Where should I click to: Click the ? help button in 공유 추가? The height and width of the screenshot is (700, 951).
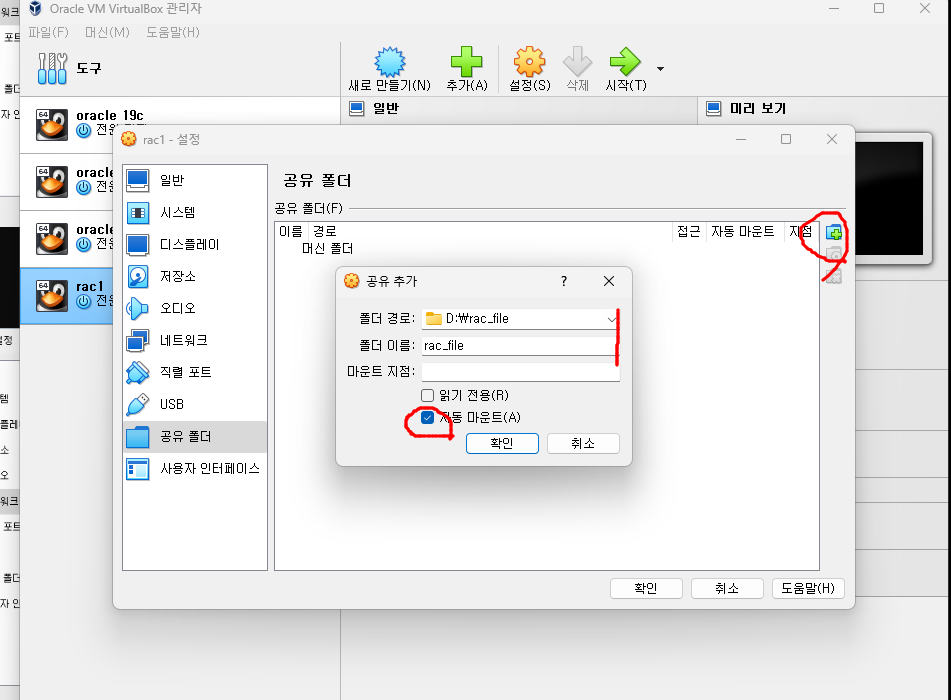[564, 281]
